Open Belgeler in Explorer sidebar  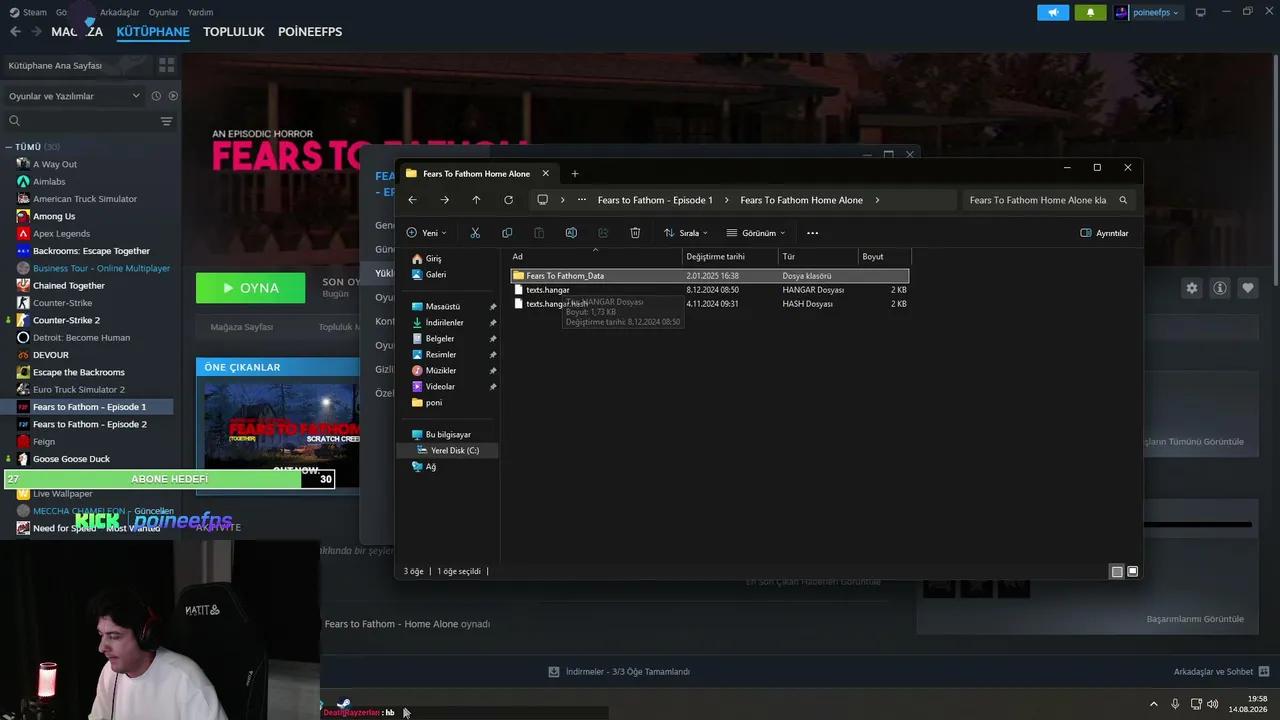pos(433,338)
